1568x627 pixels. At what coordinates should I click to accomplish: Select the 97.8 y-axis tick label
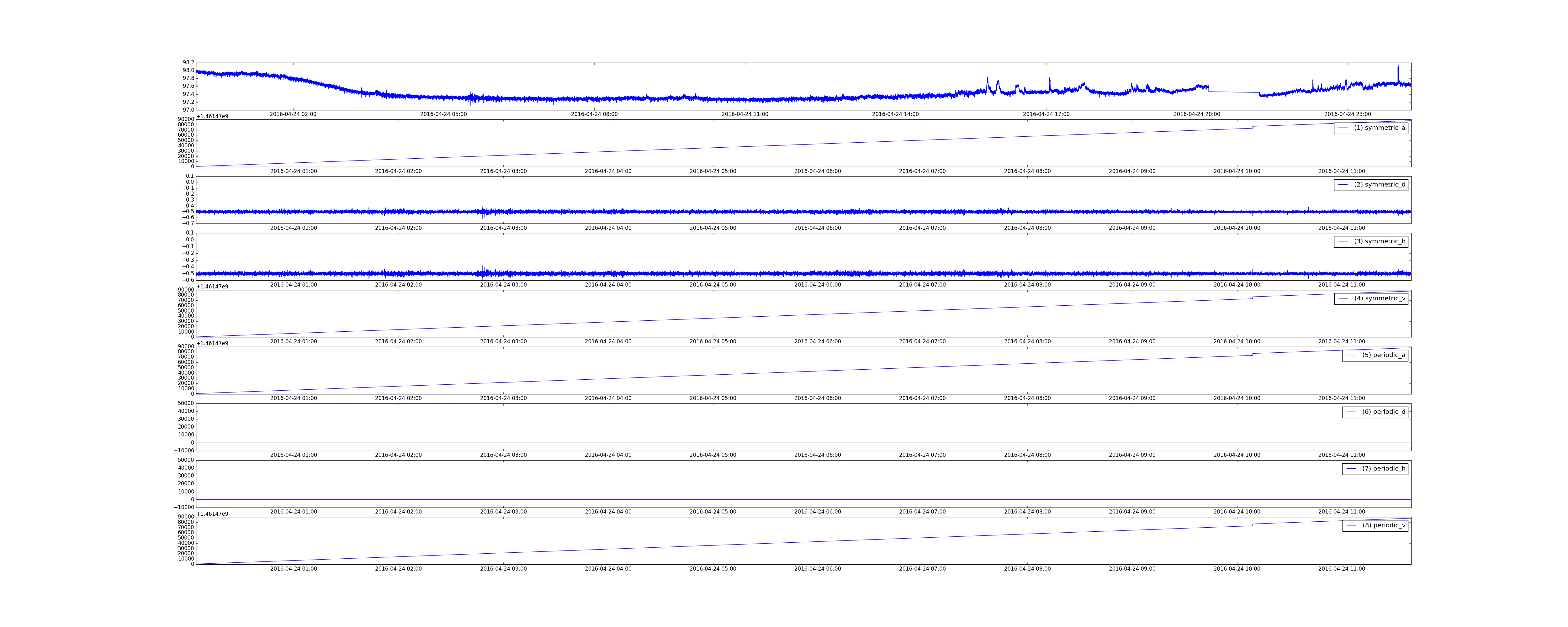point(189,78)
